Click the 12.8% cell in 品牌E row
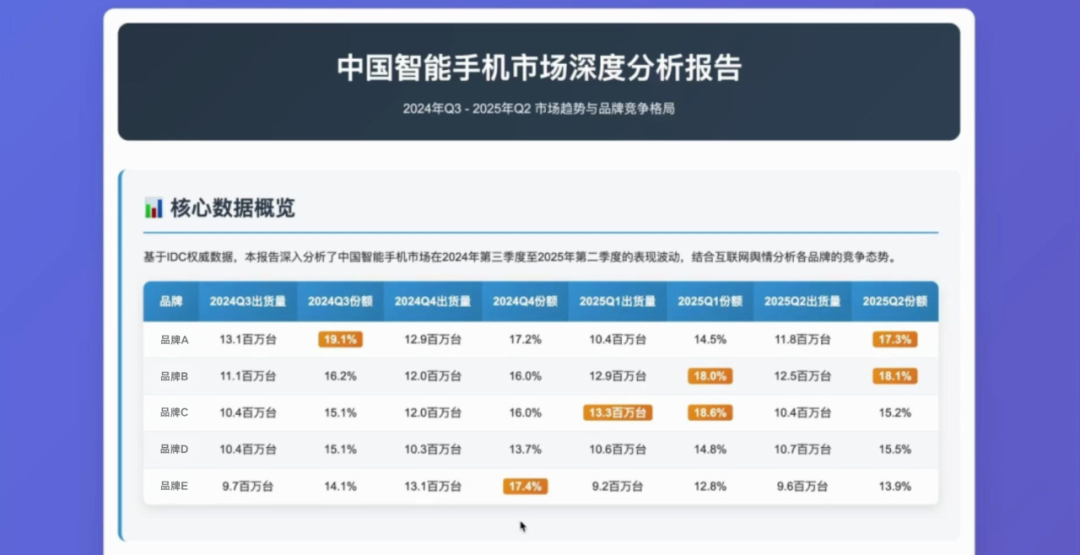This screenshot has width=1080, height=555. pos(710,485)
